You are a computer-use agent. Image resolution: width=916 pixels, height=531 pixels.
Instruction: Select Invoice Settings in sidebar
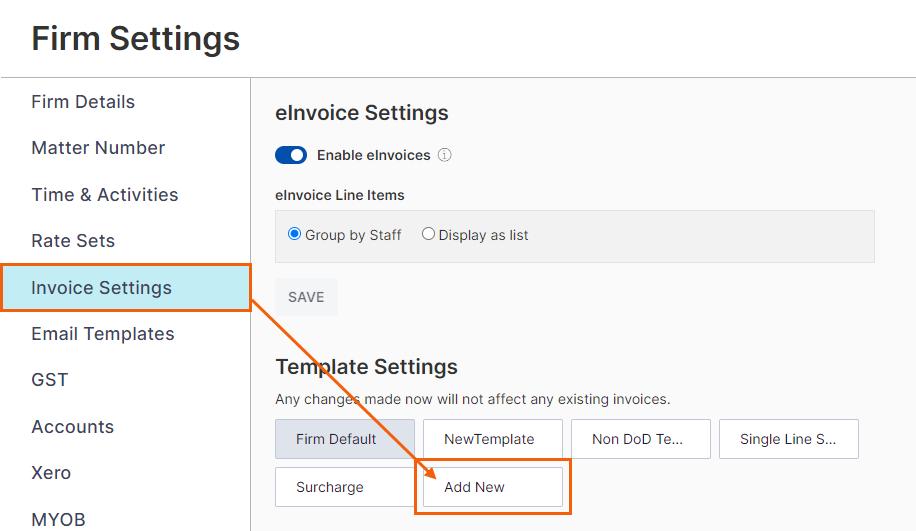click(x=126, y=287)
